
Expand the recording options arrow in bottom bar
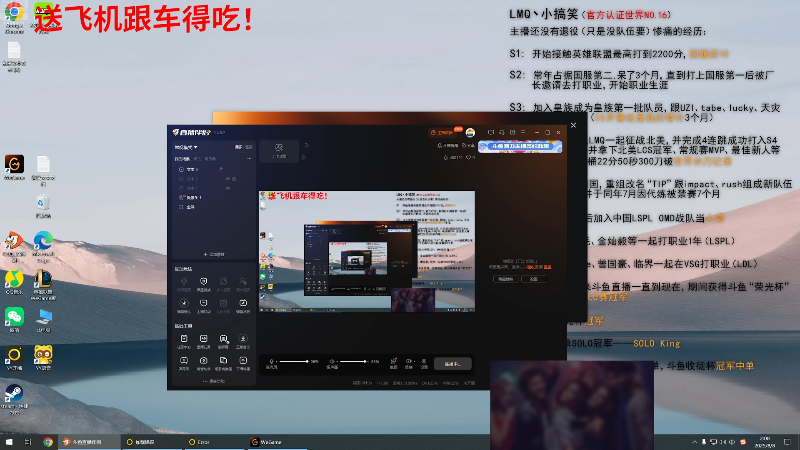coord(414,362)
